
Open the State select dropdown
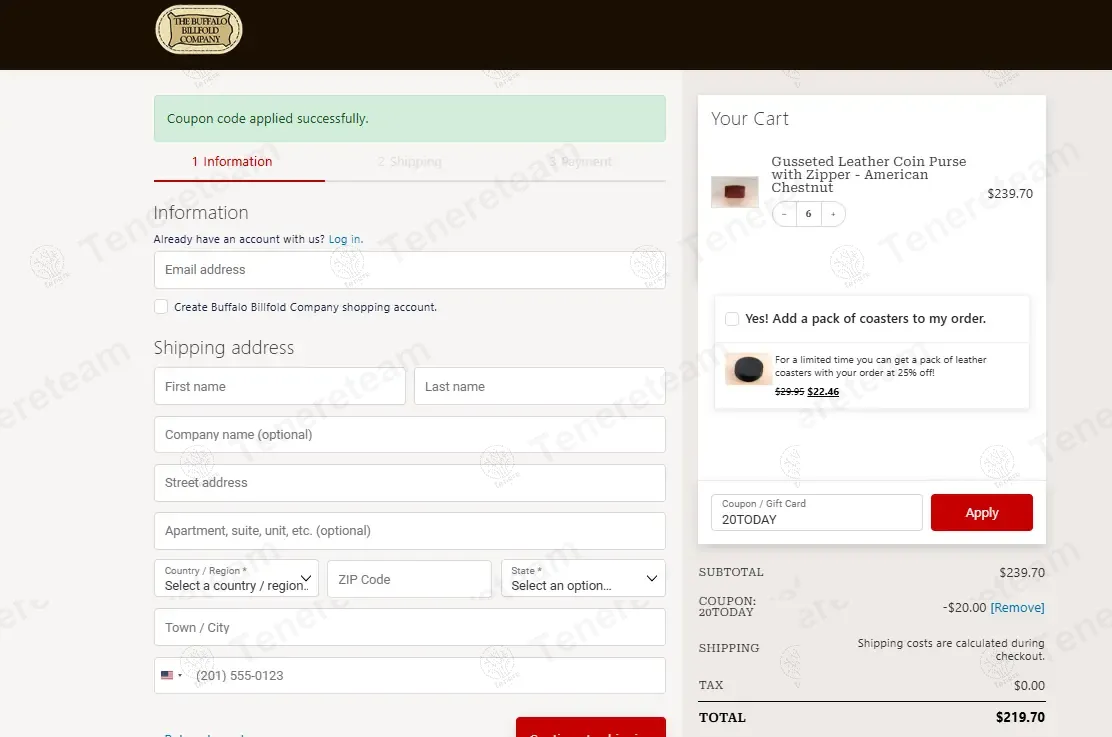tap(583, 579)
